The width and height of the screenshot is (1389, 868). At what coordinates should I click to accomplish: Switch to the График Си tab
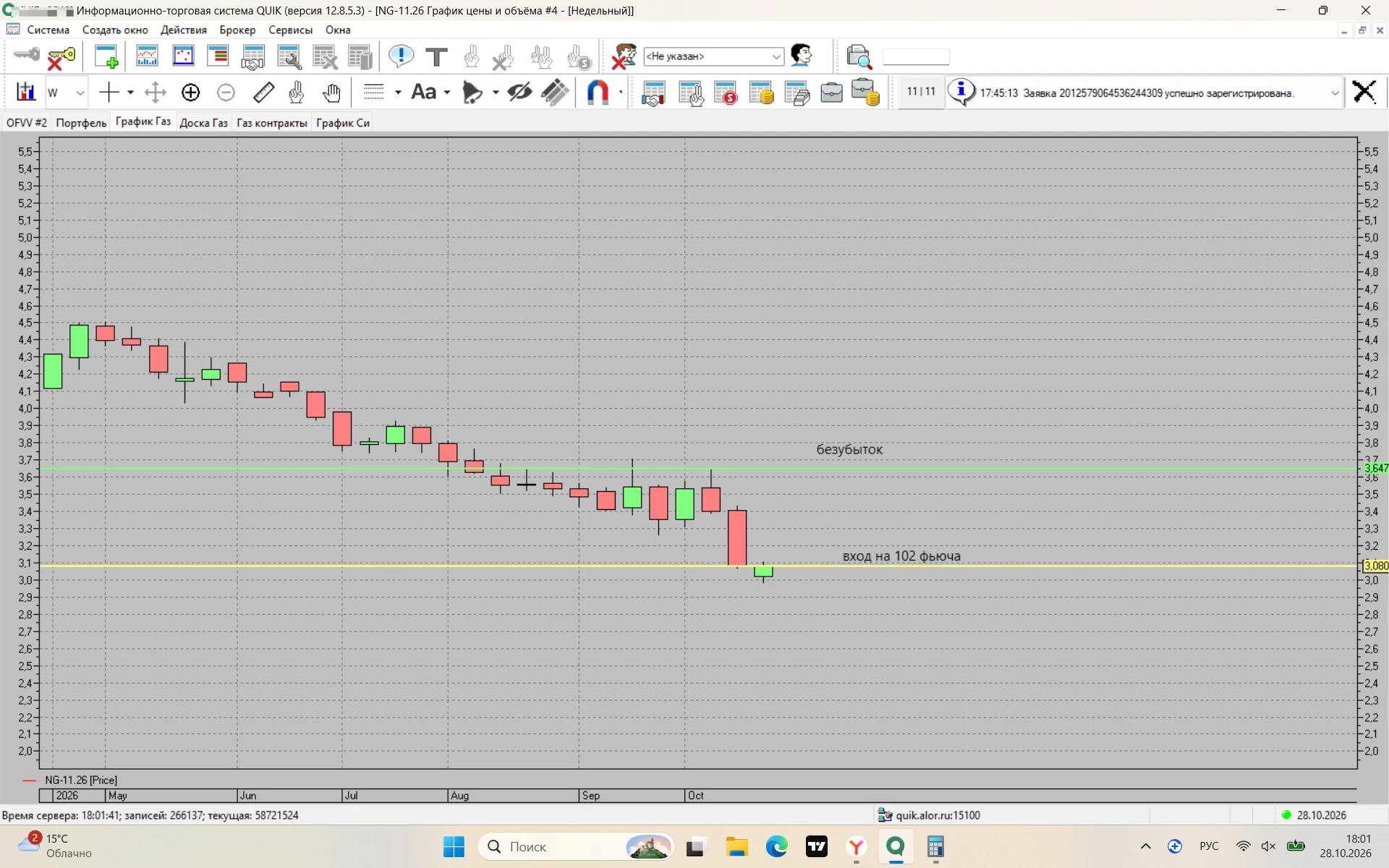click(343, 123)
